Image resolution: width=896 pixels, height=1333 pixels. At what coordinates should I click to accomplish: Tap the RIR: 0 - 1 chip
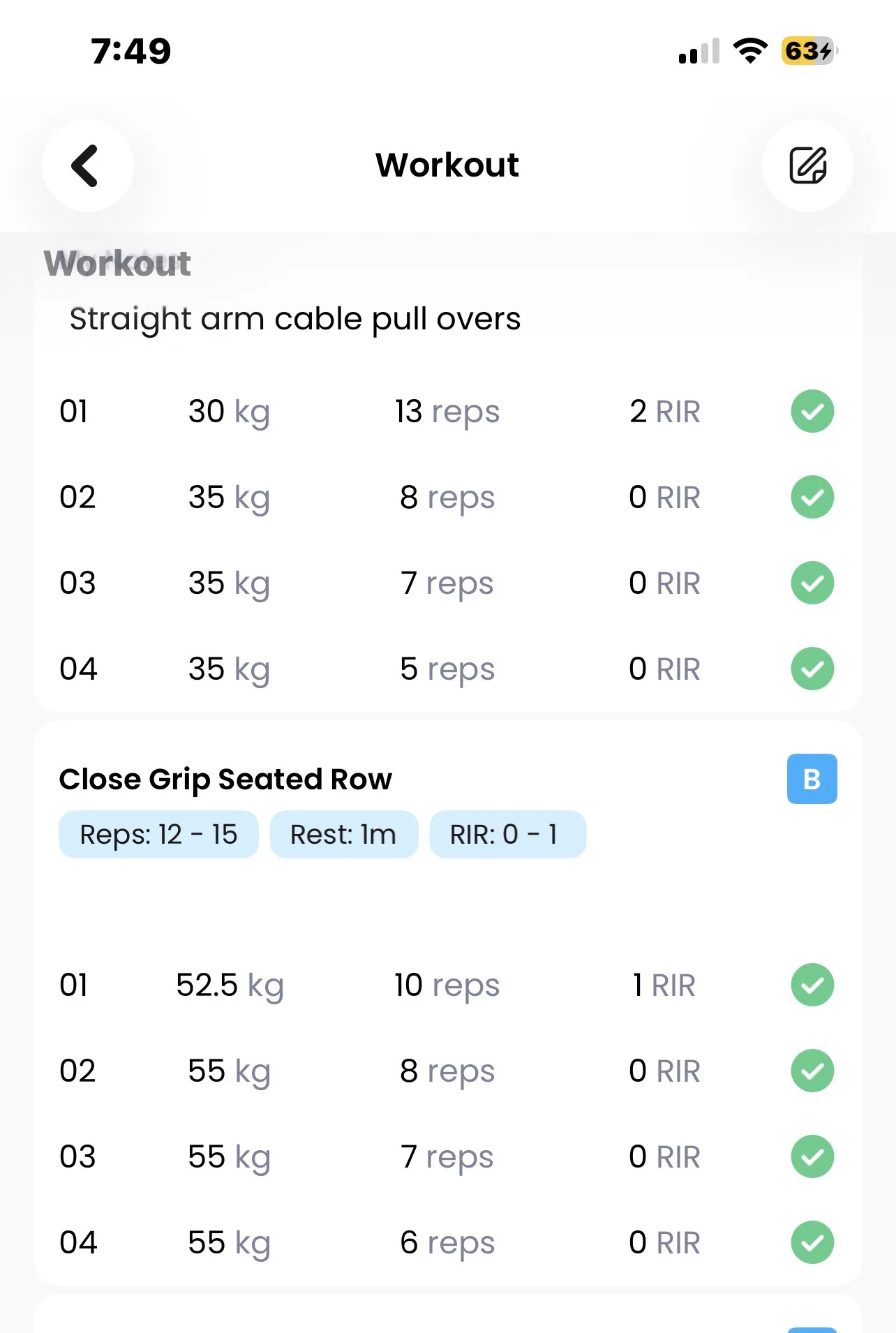[507, 834]
